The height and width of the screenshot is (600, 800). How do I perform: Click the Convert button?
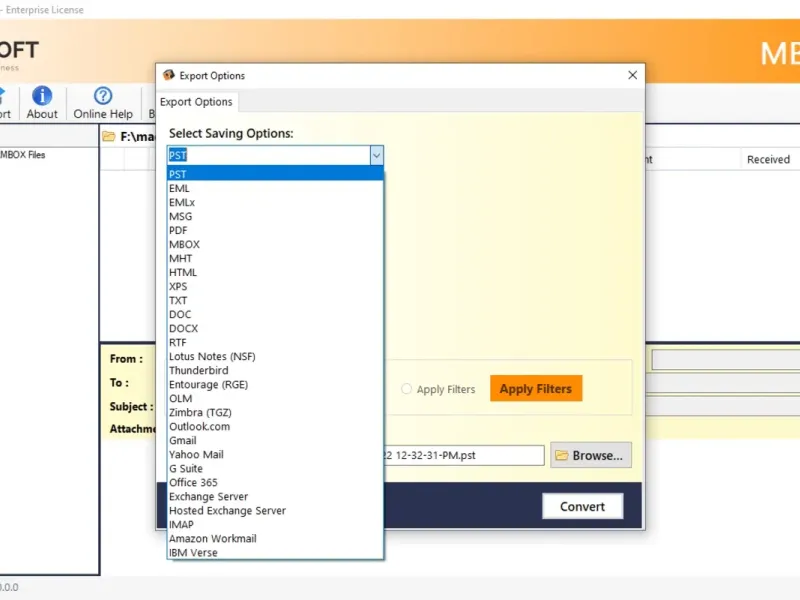pyautogui.click(x=582, y=506)
